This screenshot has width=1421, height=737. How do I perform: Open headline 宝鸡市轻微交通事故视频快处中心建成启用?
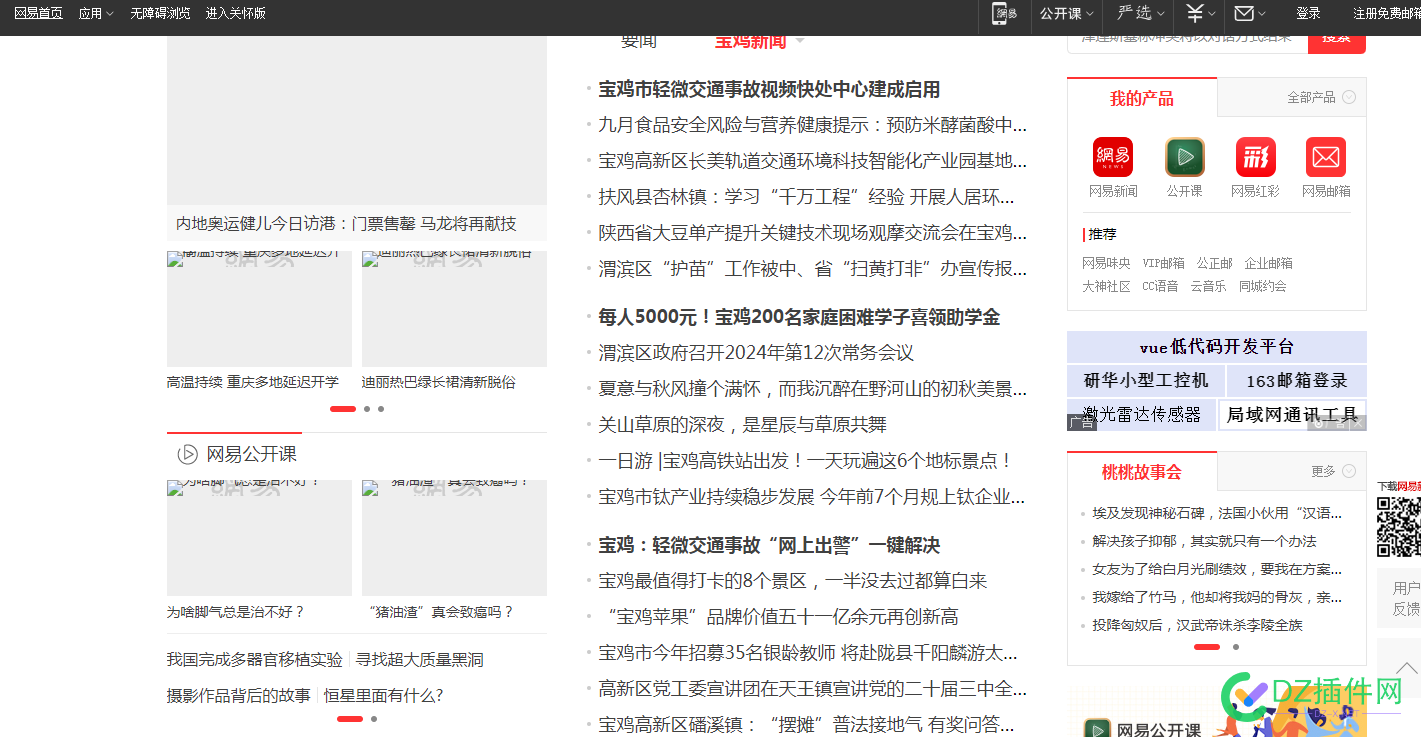pyautogui.click(x=769, y=89)
